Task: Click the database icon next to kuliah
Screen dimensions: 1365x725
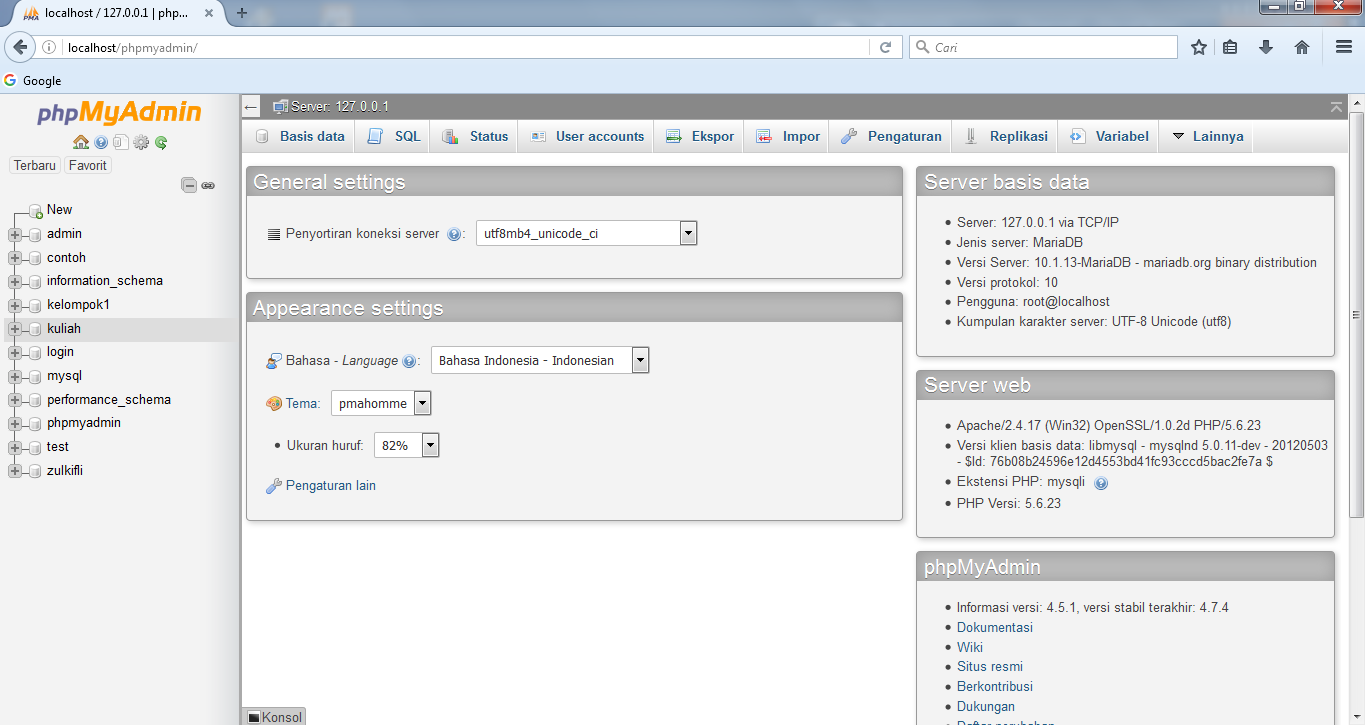Action: (x=35, y=329)
